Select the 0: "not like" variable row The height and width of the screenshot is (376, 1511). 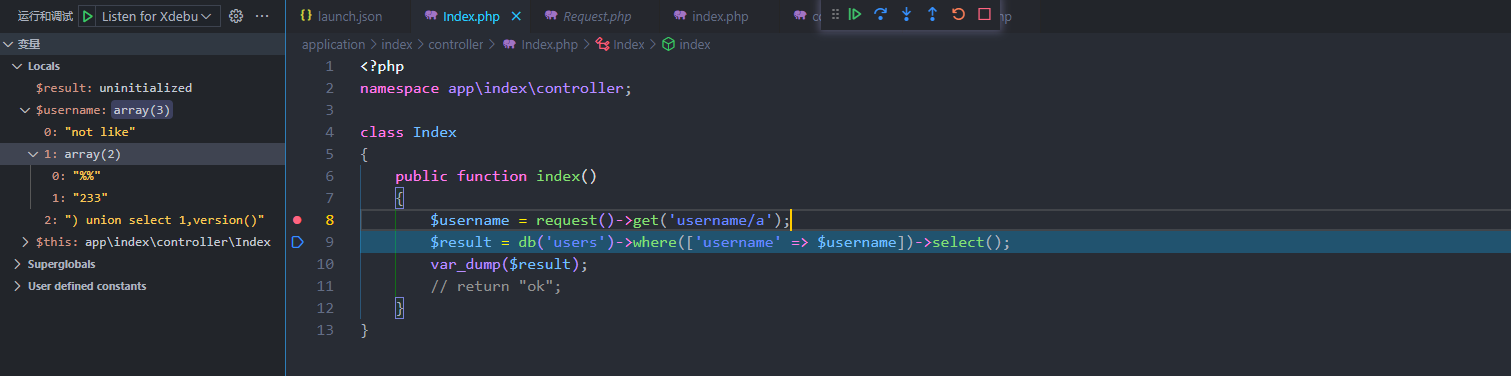tap(142, 132)
